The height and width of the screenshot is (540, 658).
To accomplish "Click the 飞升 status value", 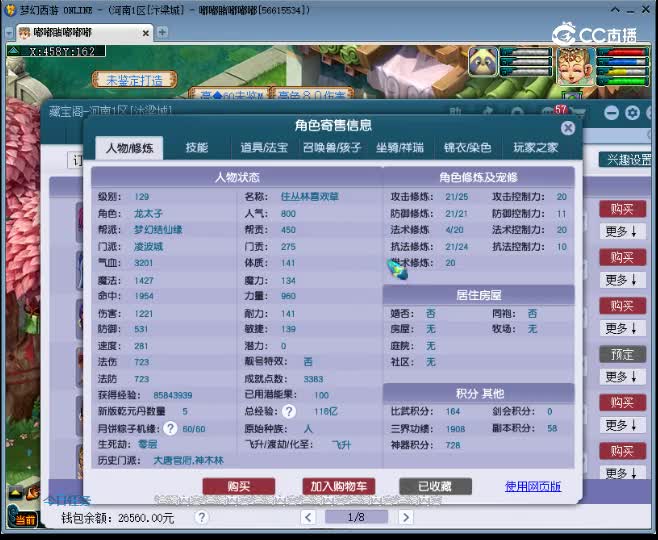I will coord(341,444).
